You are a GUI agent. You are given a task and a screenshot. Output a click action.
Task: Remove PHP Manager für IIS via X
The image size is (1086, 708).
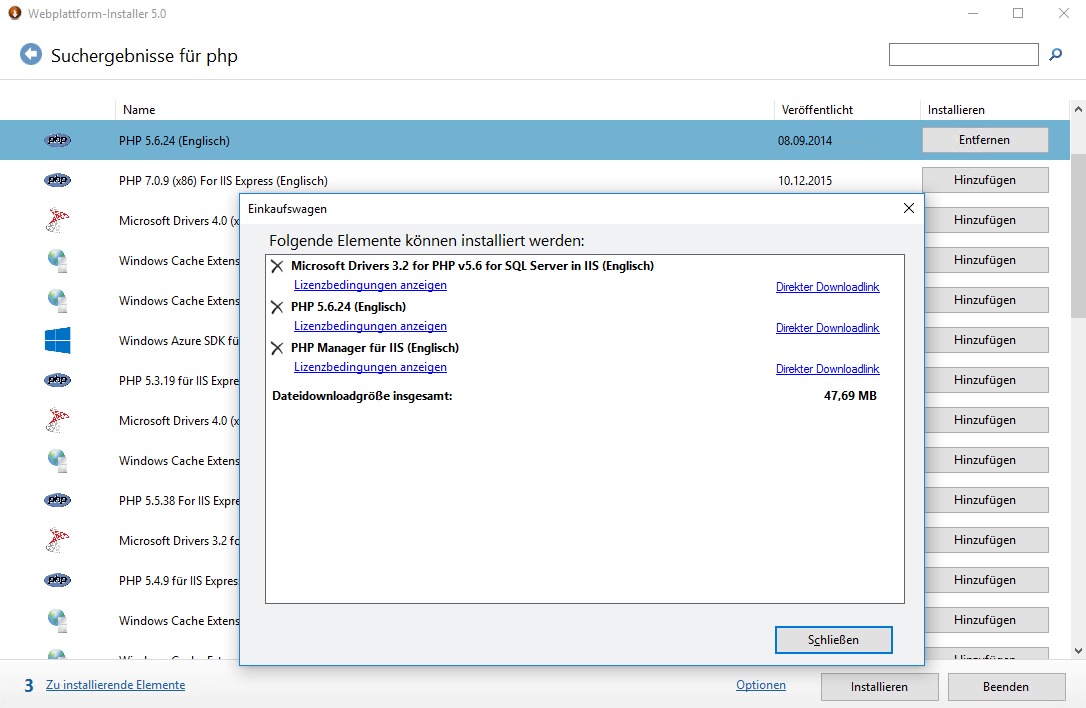pos(277,348)
